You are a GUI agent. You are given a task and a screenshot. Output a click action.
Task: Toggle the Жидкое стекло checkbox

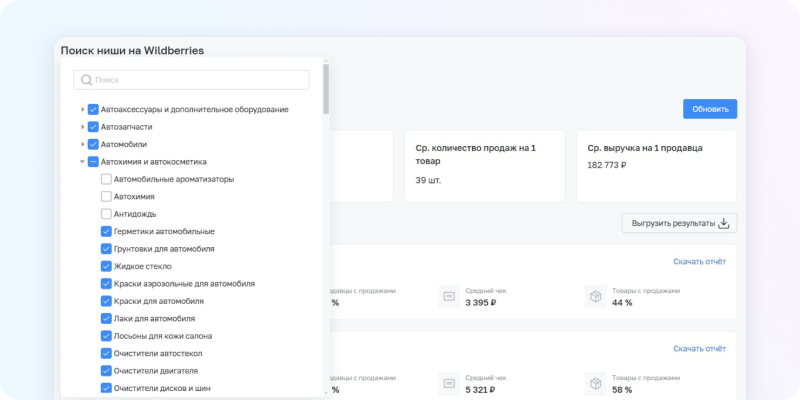[x=106, y=266]
